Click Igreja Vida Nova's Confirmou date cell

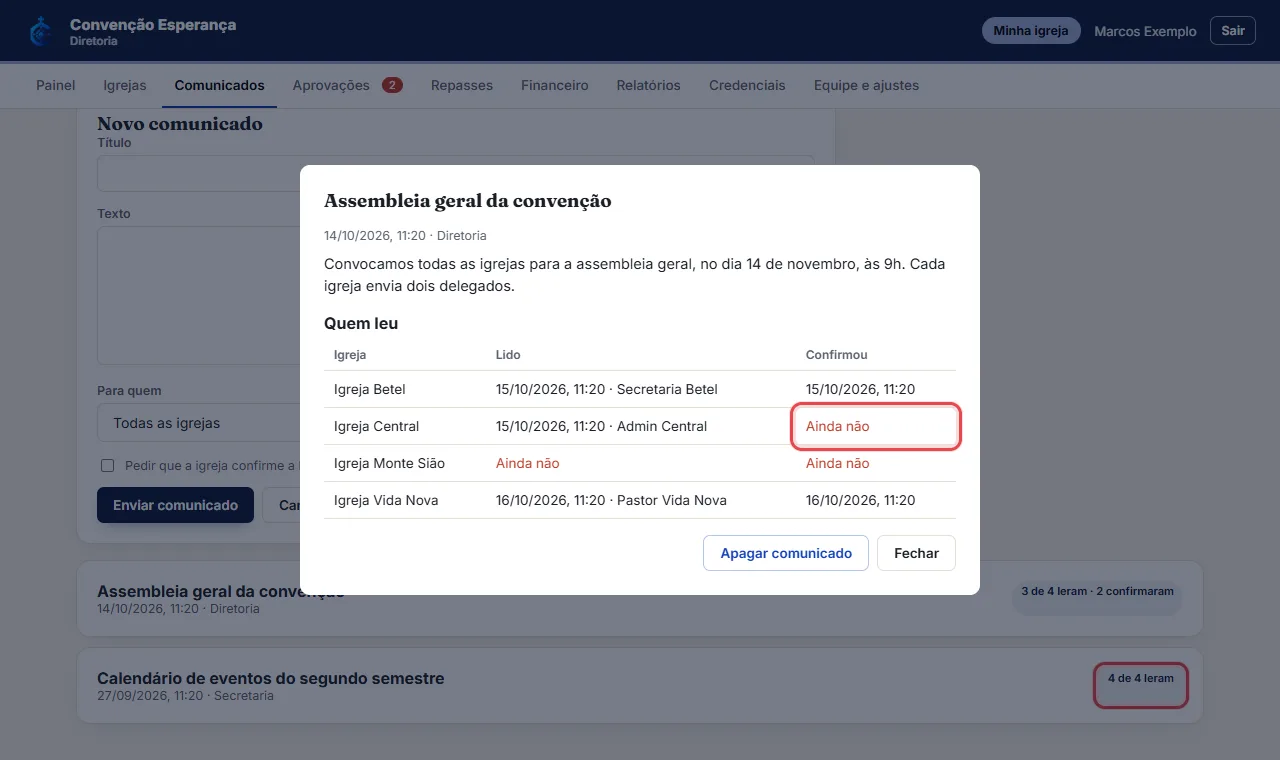876,500
